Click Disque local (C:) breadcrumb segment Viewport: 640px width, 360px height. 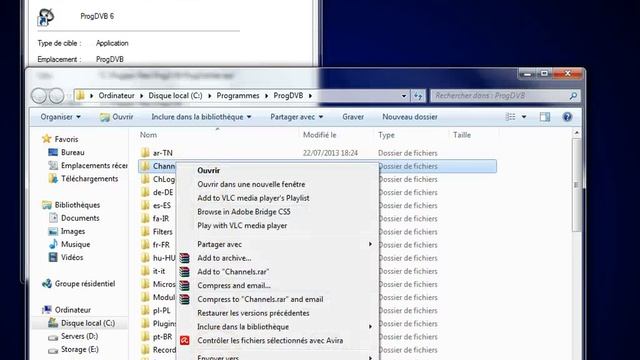pyautogui.click(x=175, y=96)
